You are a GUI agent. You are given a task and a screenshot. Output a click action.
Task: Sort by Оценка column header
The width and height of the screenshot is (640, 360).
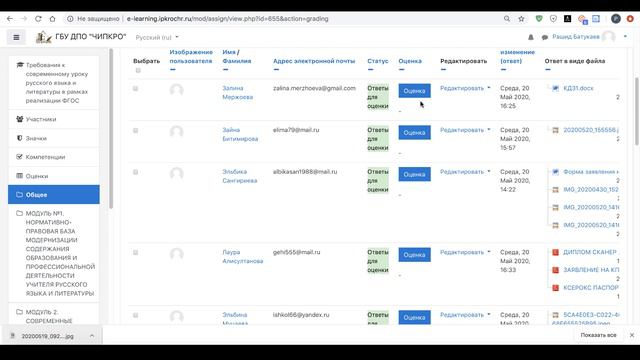tap(410, 61)
